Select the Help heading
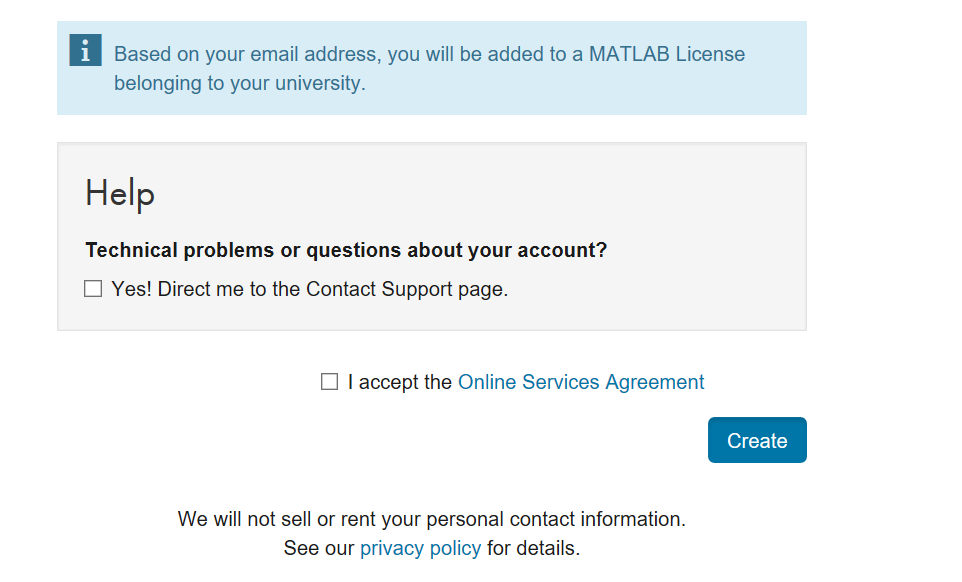This screenshot has height=582, width=962. pyautogui.click(x=120, y=194)
